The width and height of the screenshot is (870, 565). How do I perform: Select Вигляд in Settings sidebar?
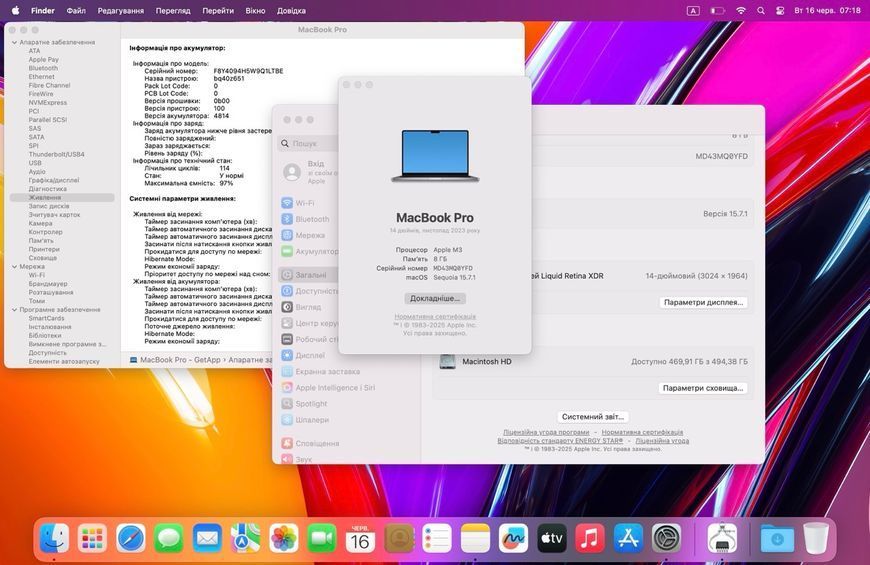(x=308, y=307)
